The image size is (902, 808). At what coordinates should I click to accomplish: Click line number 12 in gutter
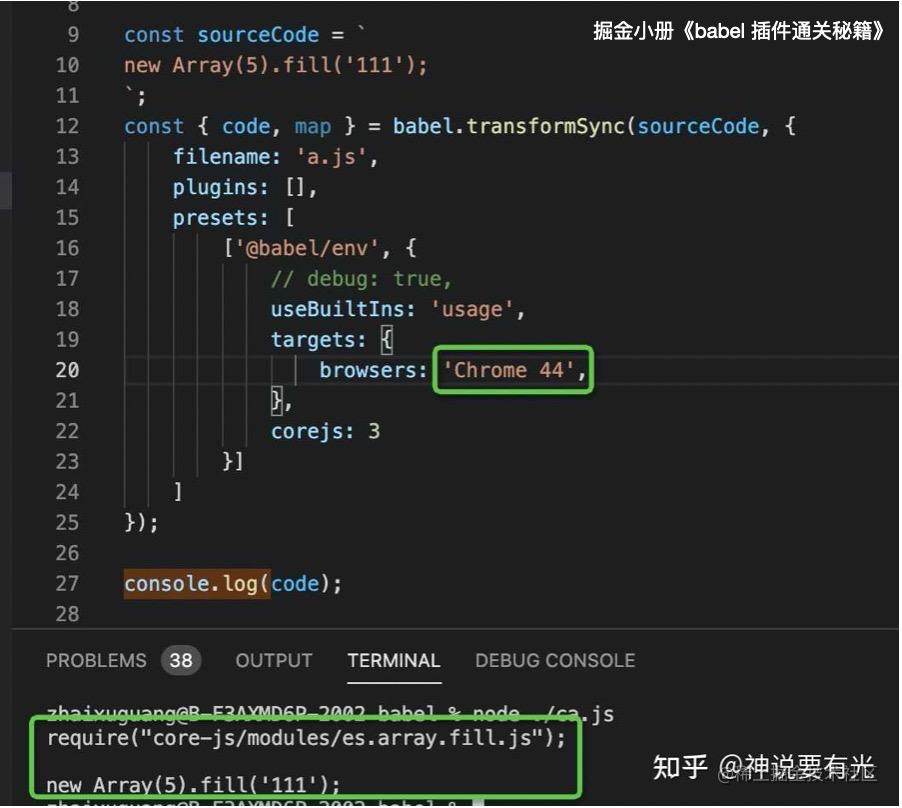click(x=67, y=126)
